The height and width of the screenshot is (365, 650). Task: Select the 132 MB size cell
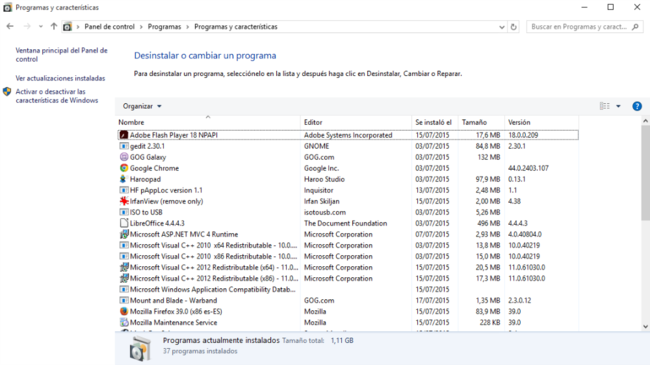pyautogui.click(x=489, y=157)
